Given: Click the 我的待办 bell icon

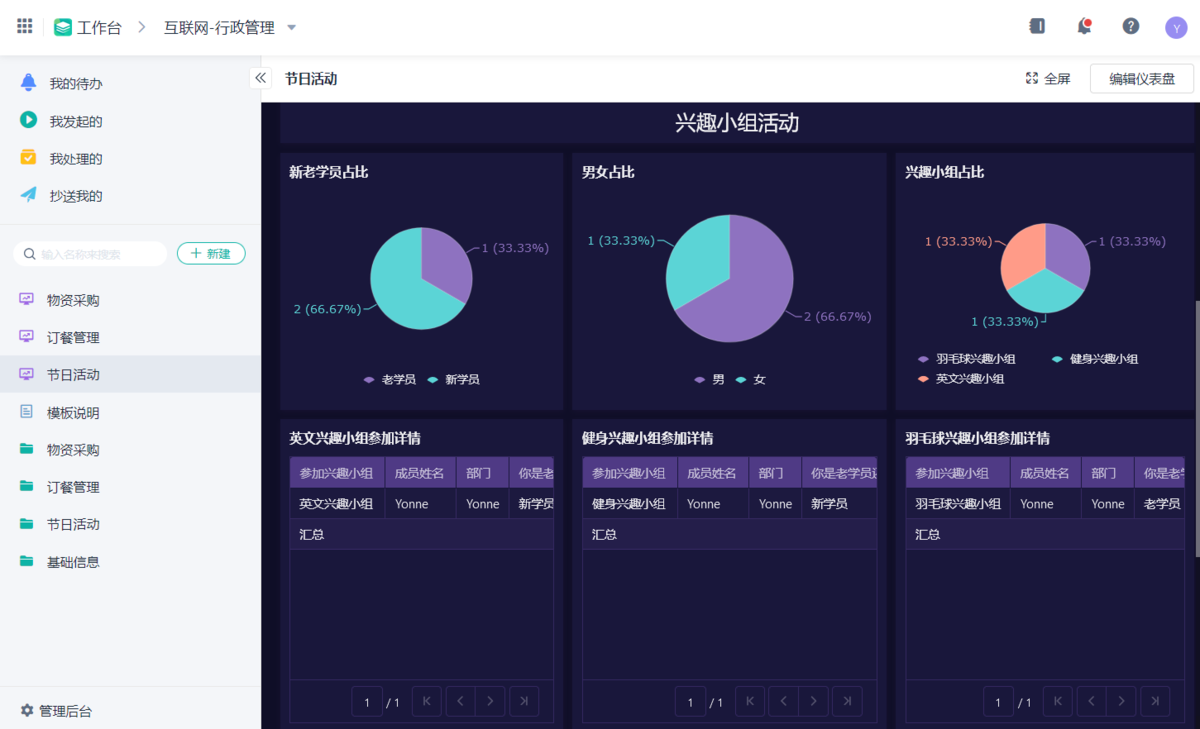Looking at the screenshot, I should click(x=28, y=83).
